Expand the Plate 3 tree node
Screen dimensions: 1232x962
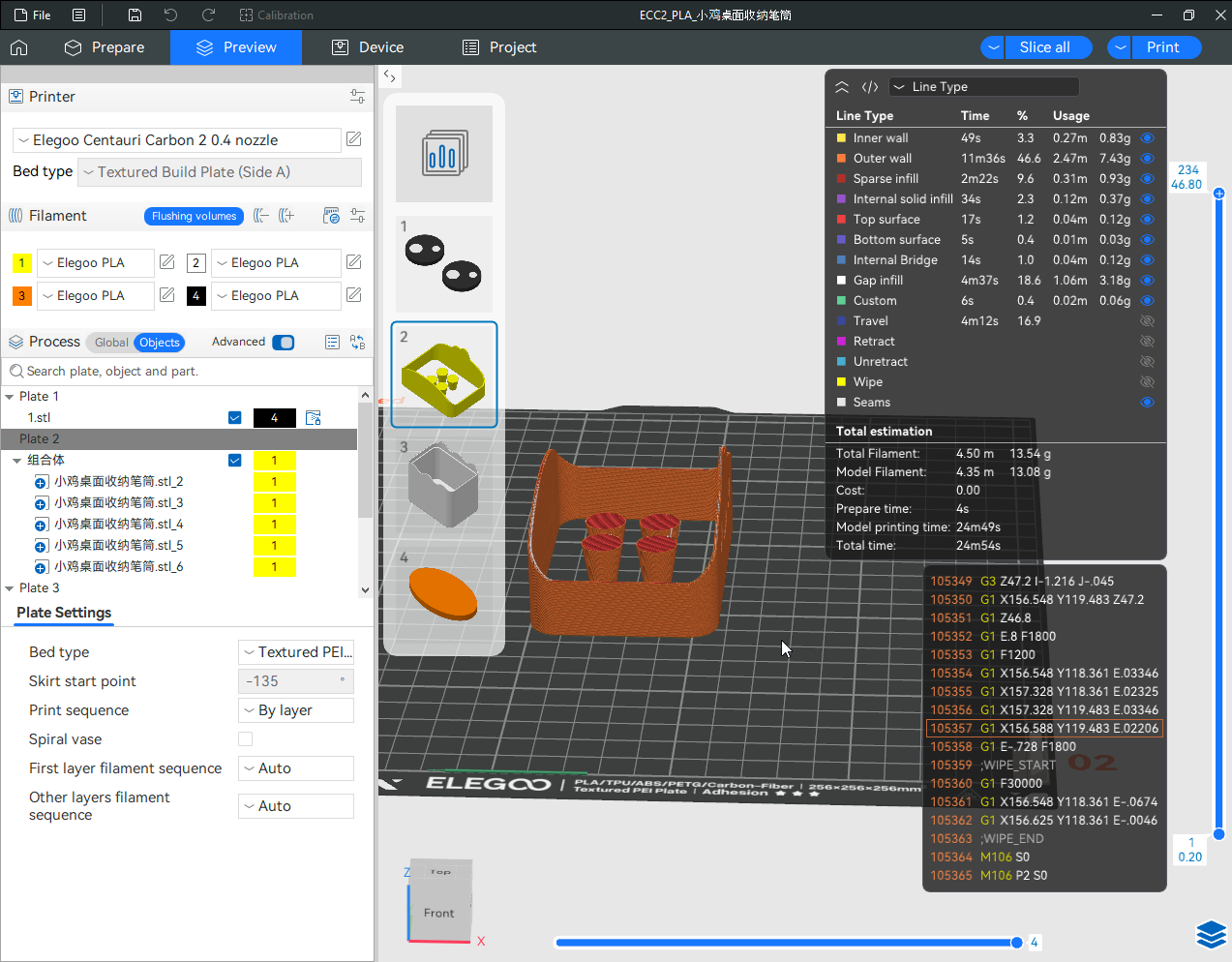click(10, 588)
